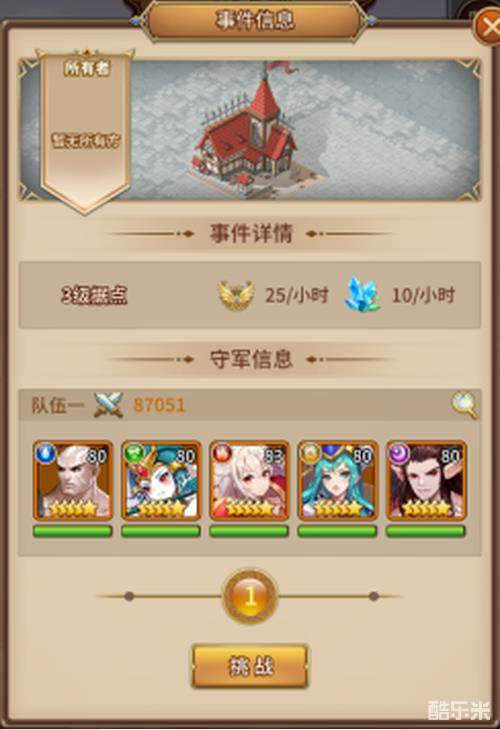
Task: Select the teal-haired hero portrait
Action: pyautogui.click(x=338, y=480)
